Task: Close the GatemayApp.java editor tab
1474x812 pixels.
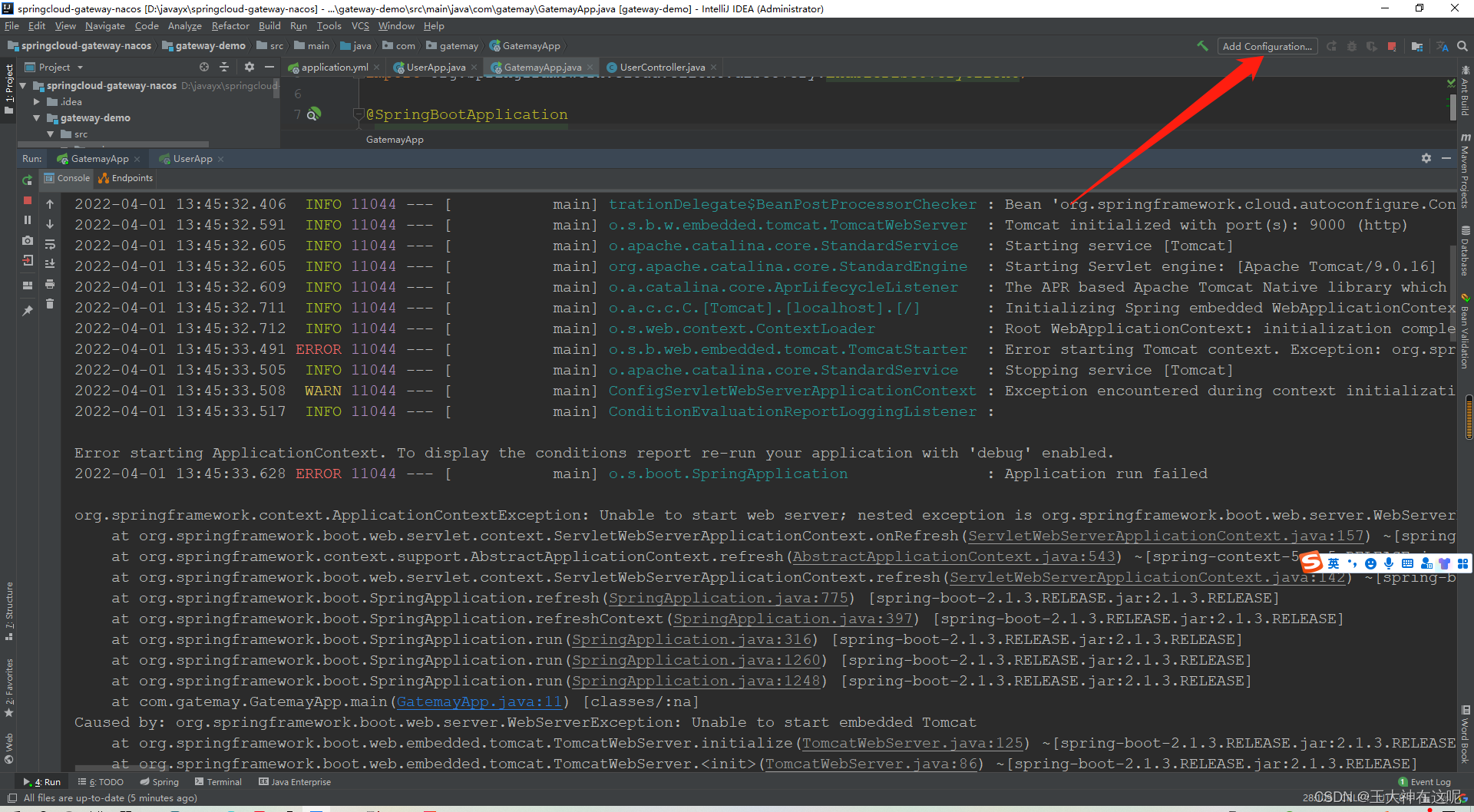Action: [590, 68]
